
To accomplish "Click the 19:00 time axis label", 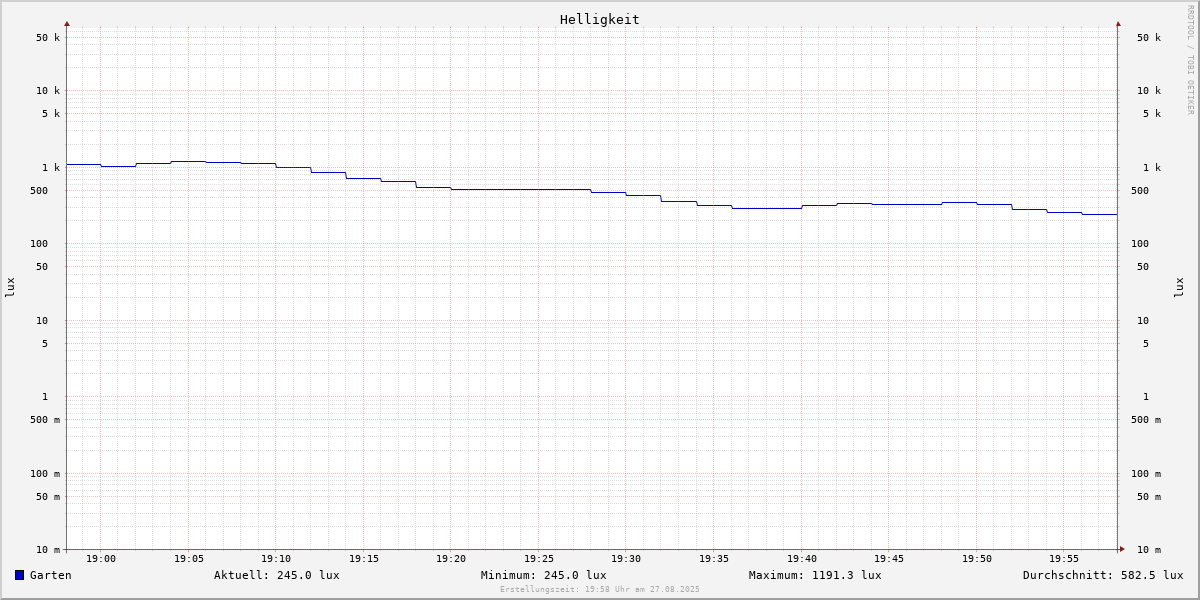I will coord(101,559).
